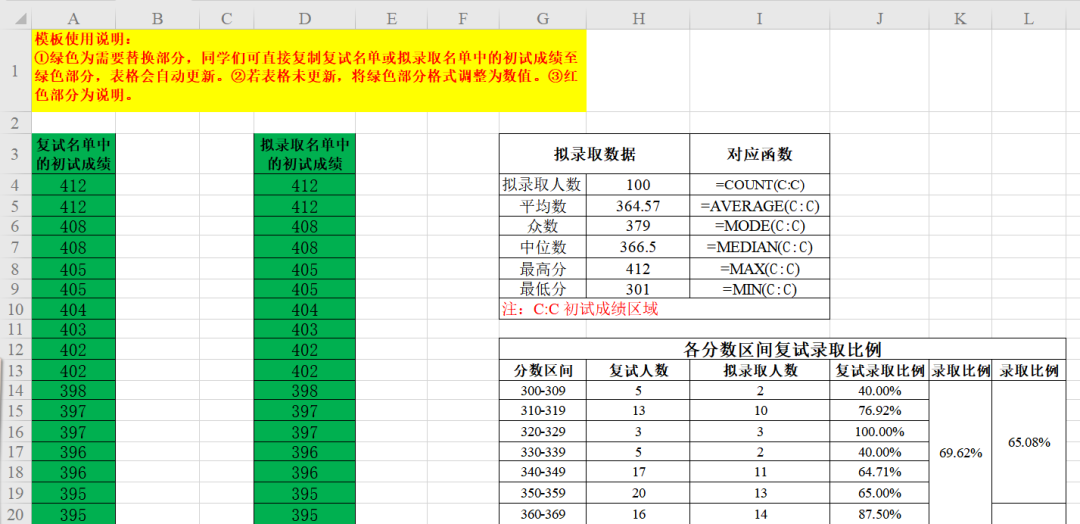Click the =AVERAGE(C:C) formula cell
Image resolution: width=1080 pixels, height=524 pixels.
pyautogui.click(x=760, y=206)
